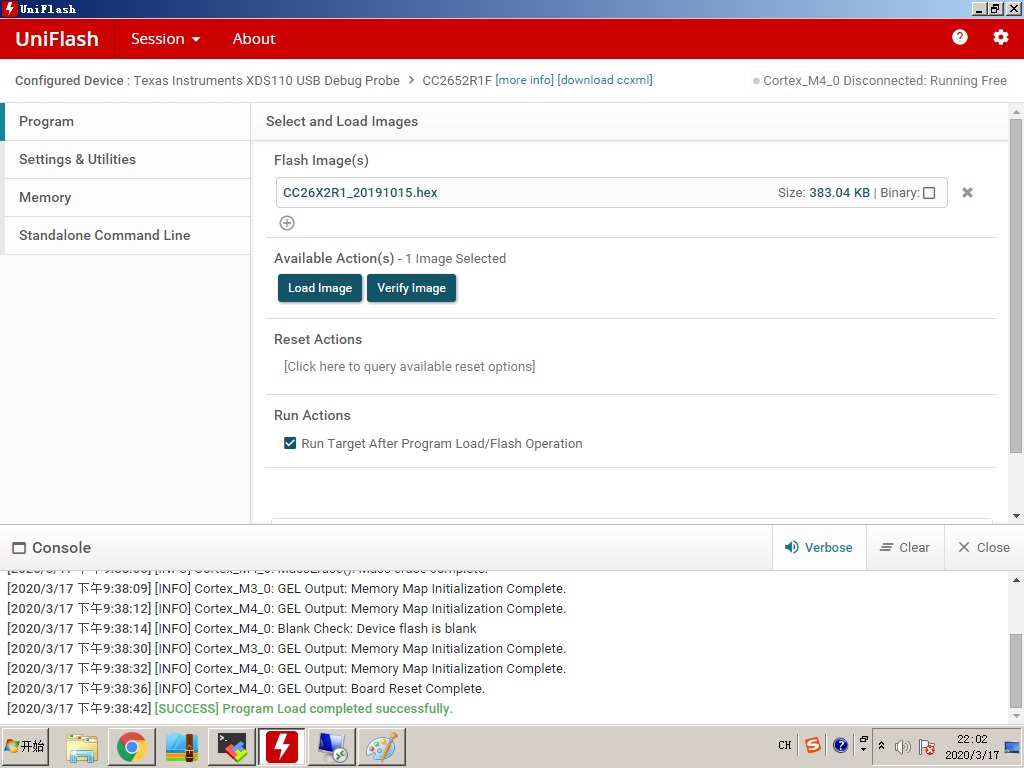The height and width of the screenshot is (768, 1024).
Task: Click the Sogou input method tray icon
Action: click(813, 745)
